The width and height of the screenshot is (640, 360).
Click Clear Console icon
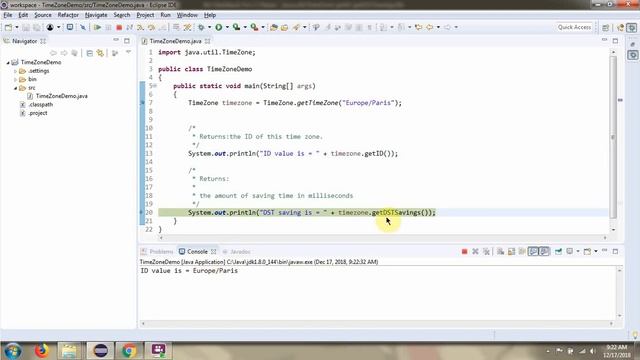click(500, 251)
